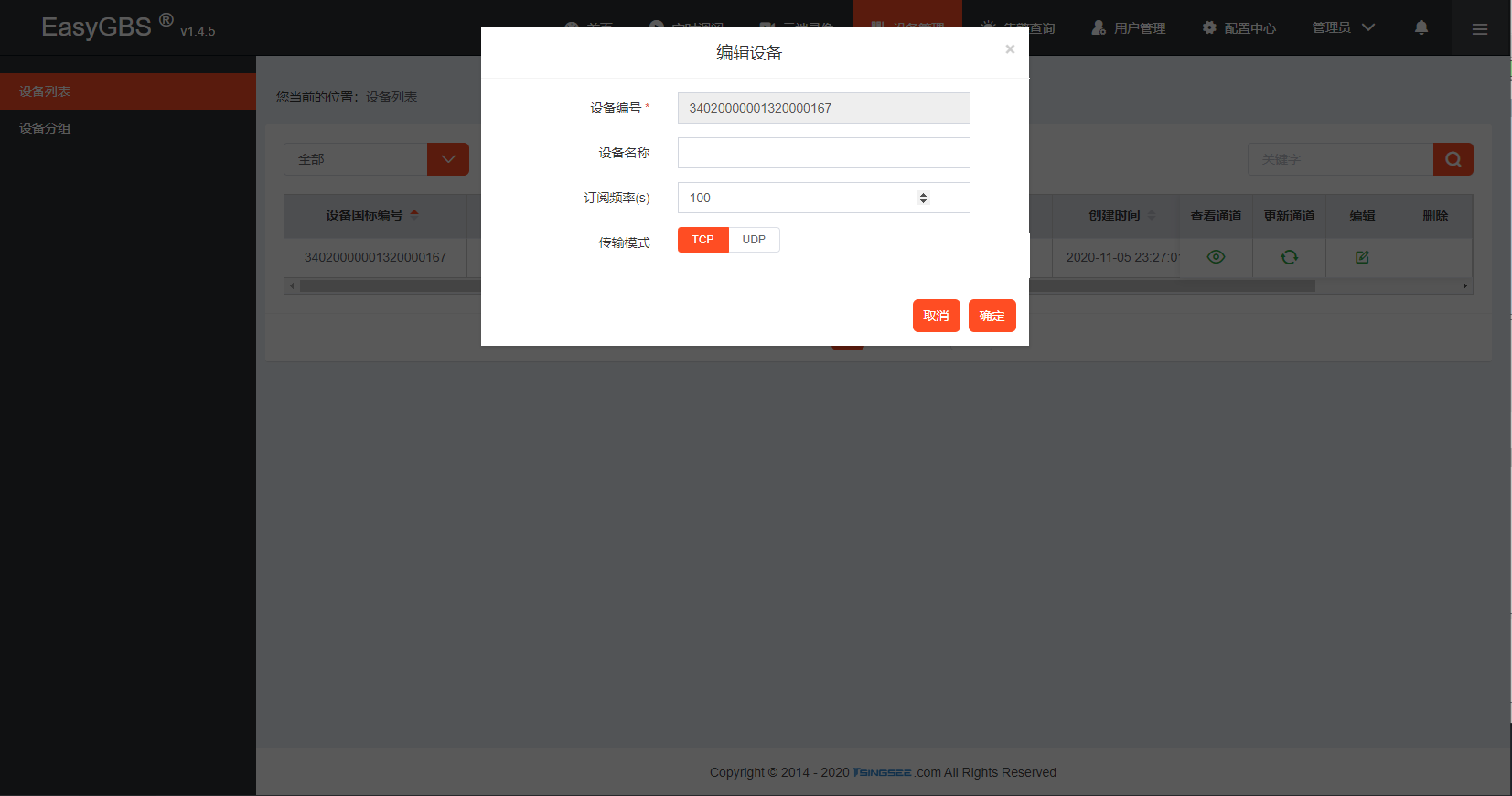Click the configuration center gear icon

click(1209, 28)
